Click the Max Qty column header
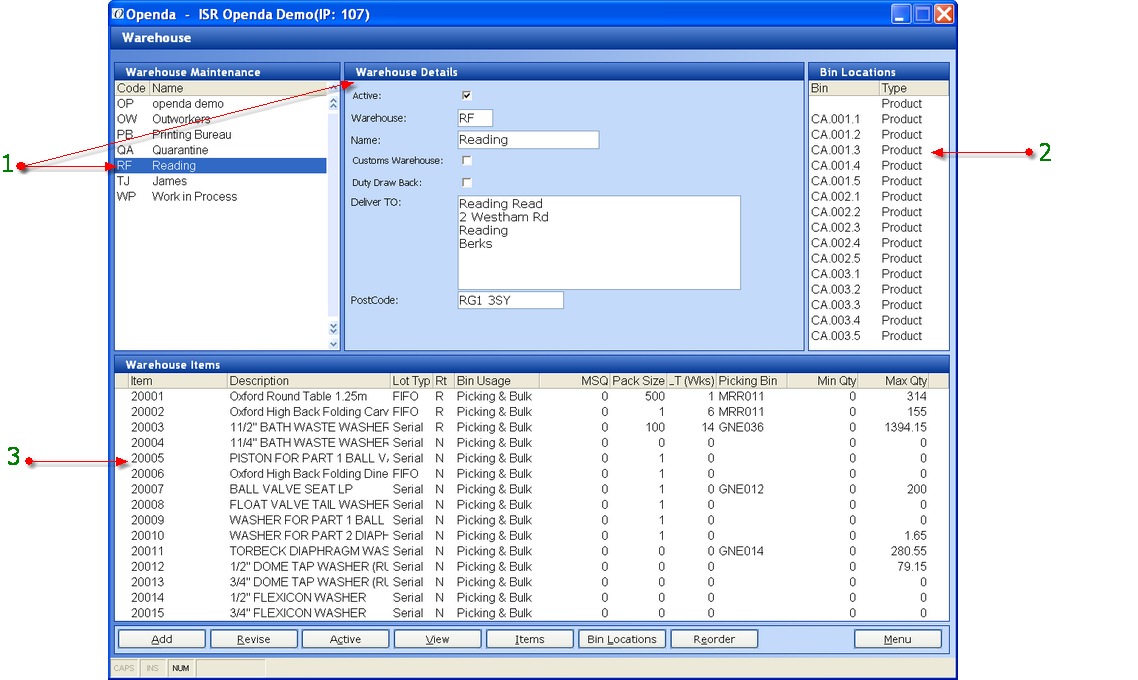Image resolution: width=1138 pixels, height=680 pixels. pyautogui.click(x=893, y=380)
